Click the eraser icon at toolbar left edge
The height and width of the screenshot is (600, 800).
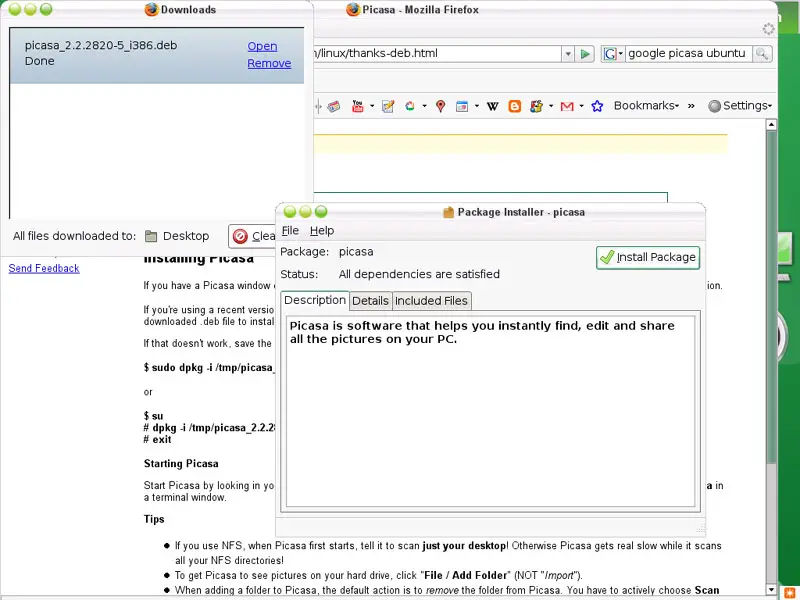coord(334,106)
